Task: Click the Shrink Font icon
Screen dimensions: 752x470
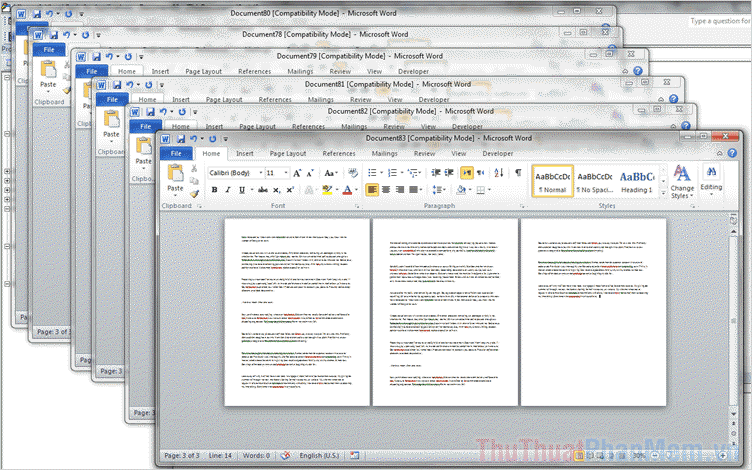Action: (310, 173)
